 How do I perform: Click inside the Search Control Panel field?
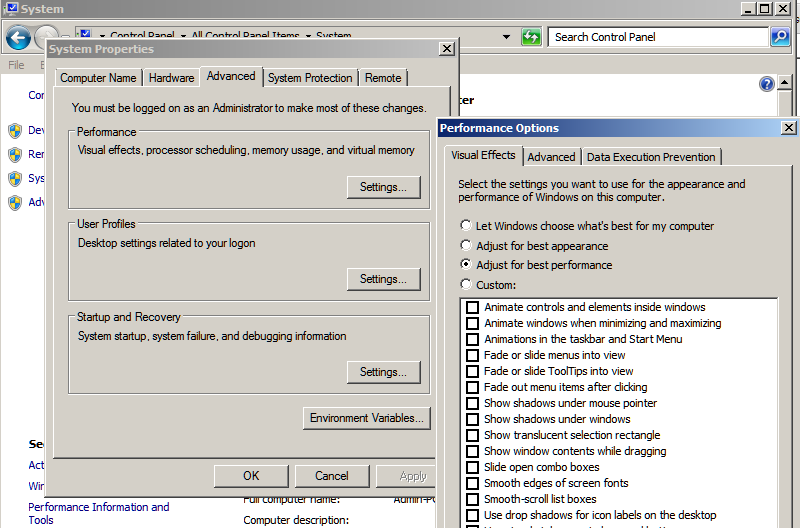[658, 37]
